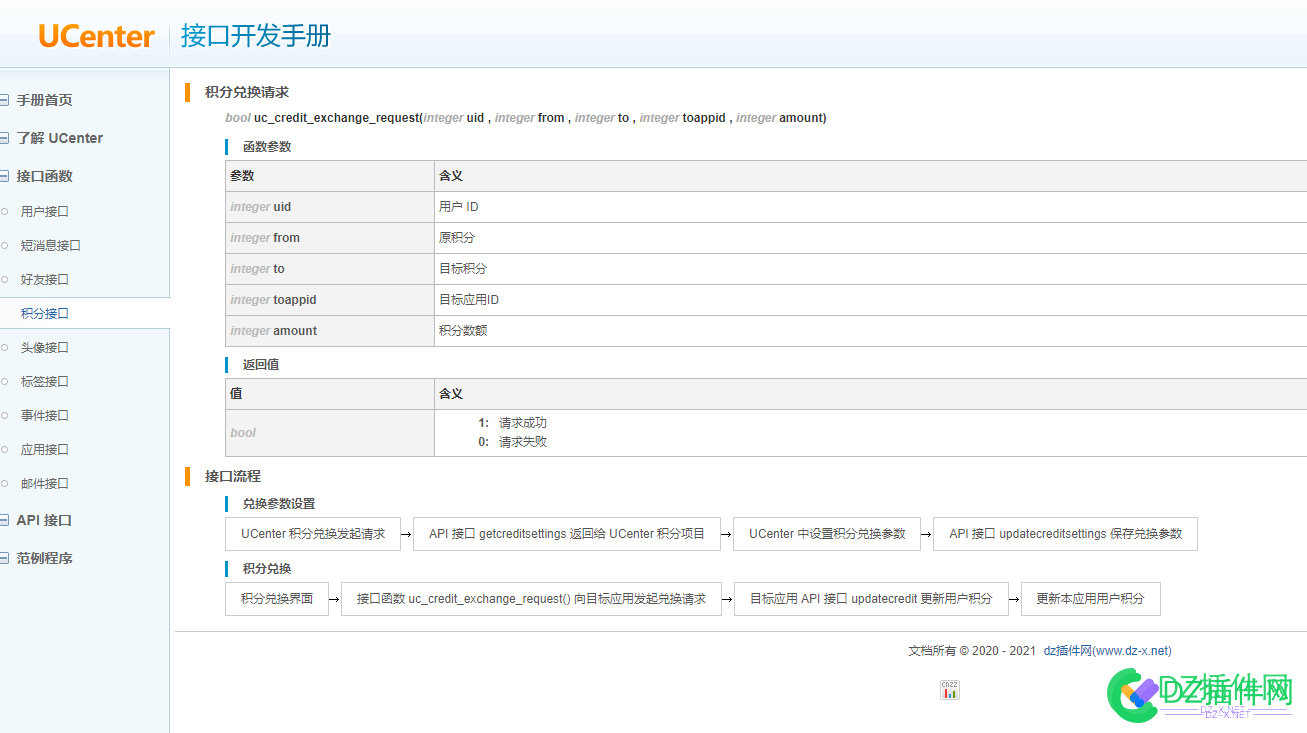Go to 头像接口 page
This screenshot has height=733, width=1307.
click(45, 348)
